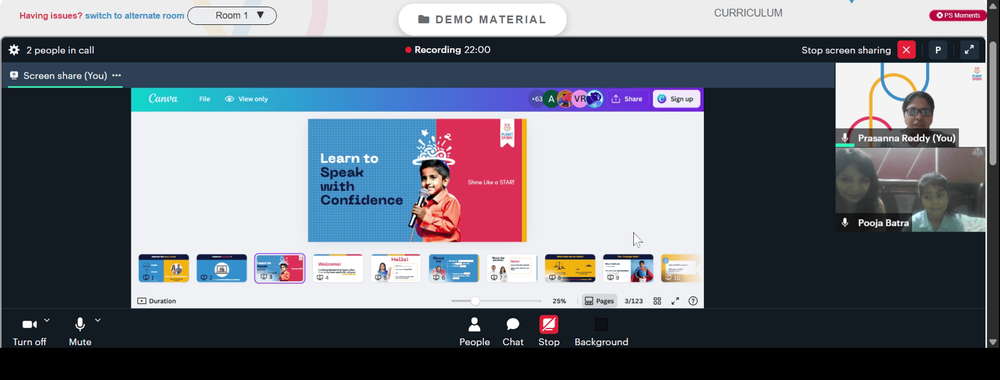
Task: Select slide thumbnail 4 Welcome
Action: click(337, 268)
